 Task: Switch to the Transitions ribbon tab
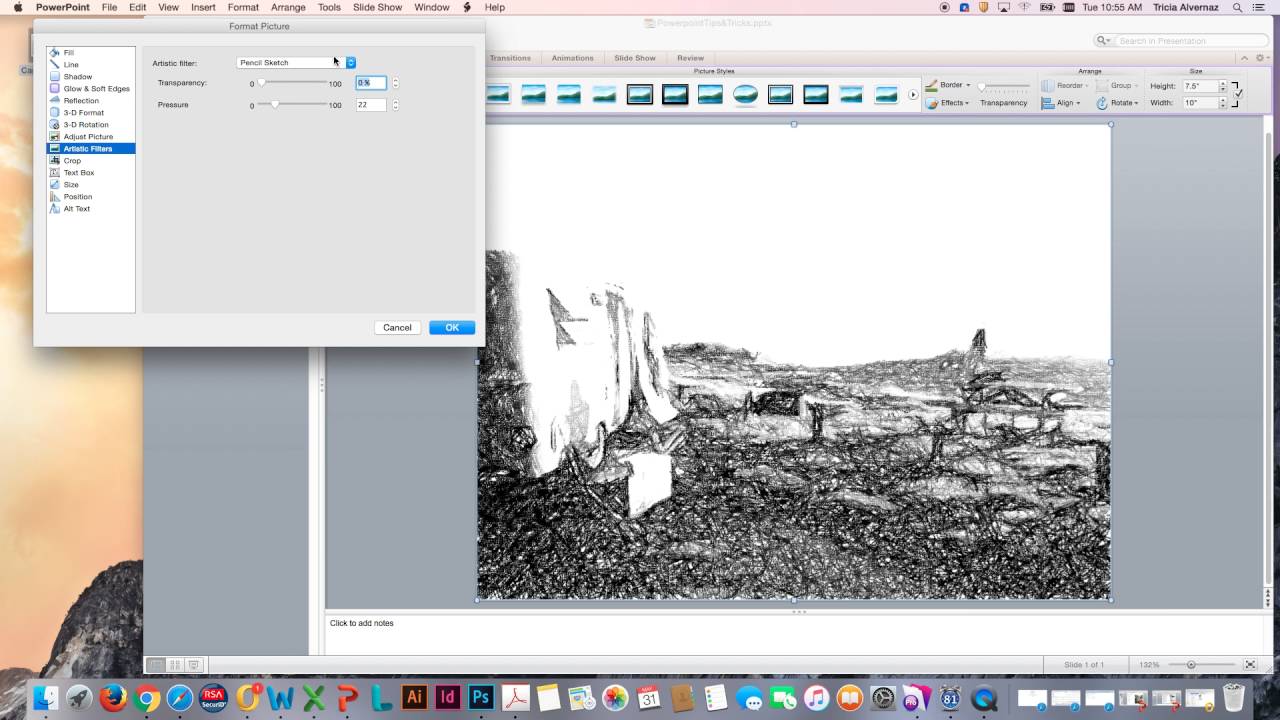click(510, 58)
